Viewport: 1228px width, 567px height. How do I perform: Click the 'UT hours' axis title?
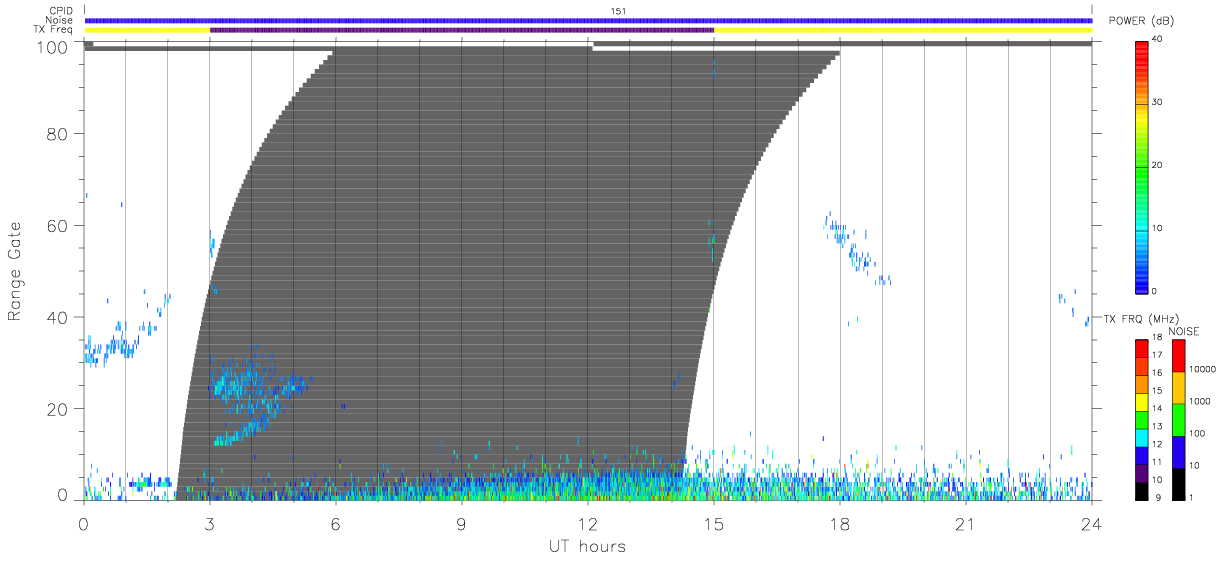coord(587,547)
